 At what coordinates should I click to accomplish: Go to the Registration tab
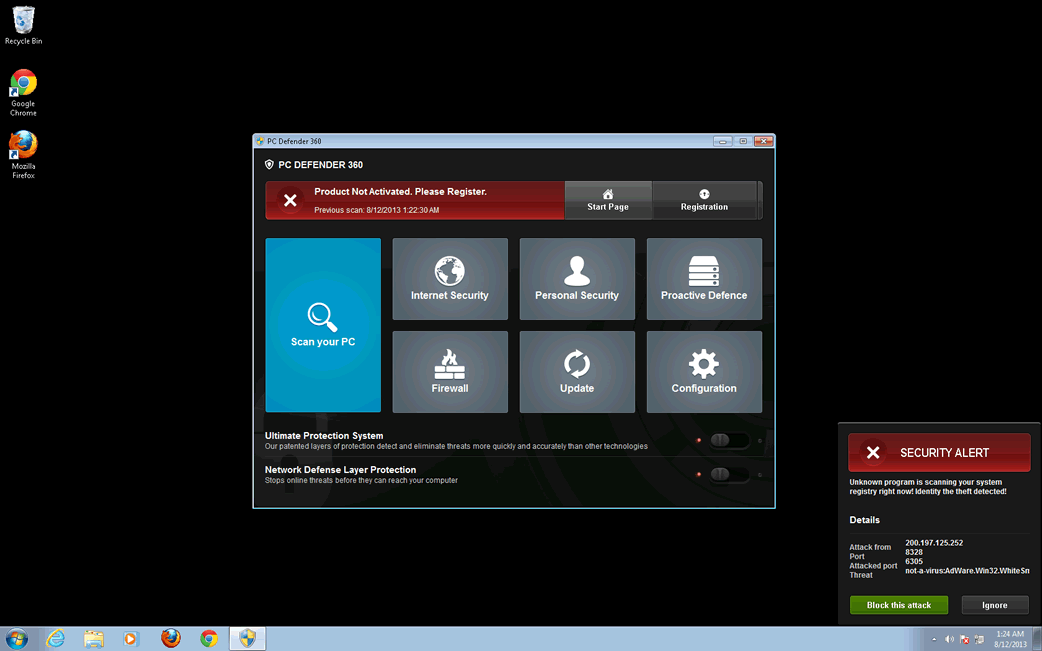[x=704, y=200]
